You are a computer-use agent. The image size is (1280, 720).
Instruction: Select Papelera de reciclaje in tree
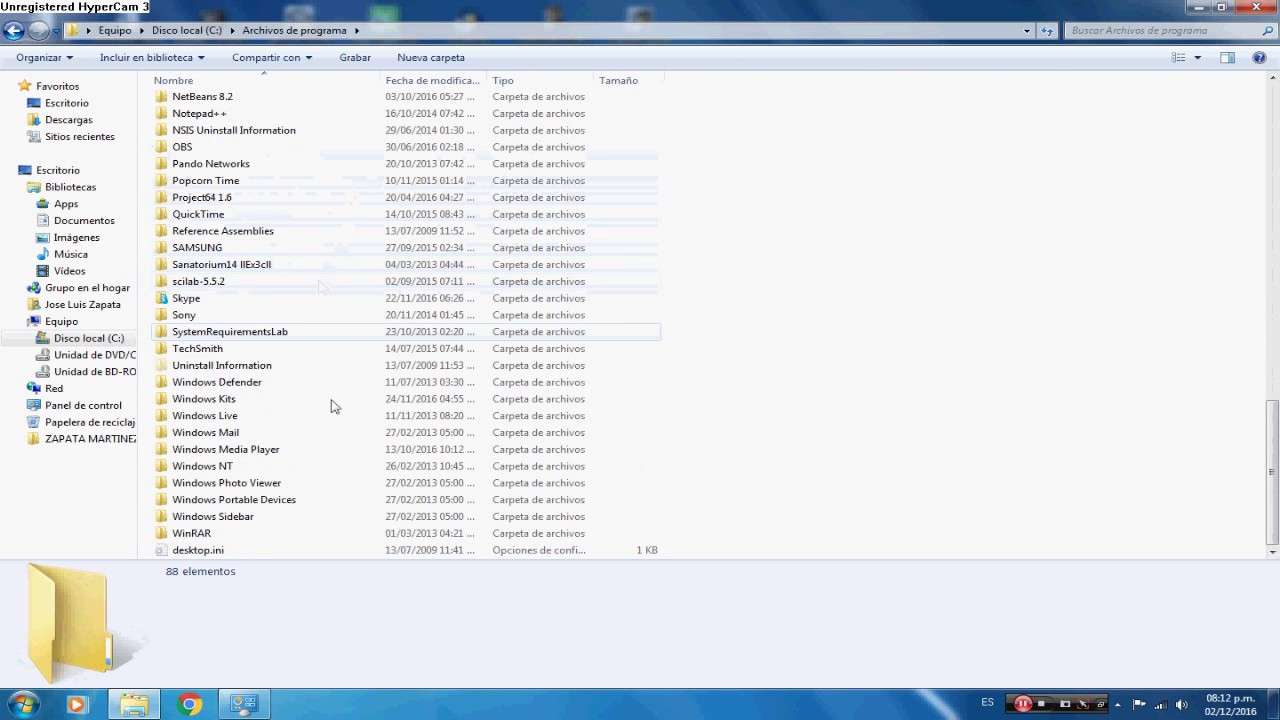(89, 422)
